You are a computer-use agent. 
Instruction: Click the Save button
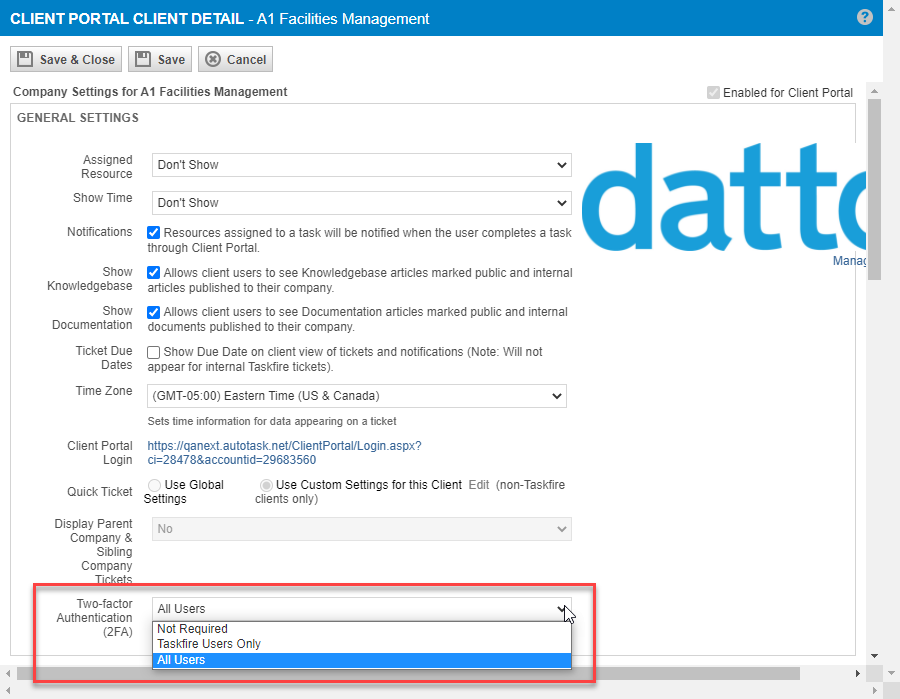(160, 59)
